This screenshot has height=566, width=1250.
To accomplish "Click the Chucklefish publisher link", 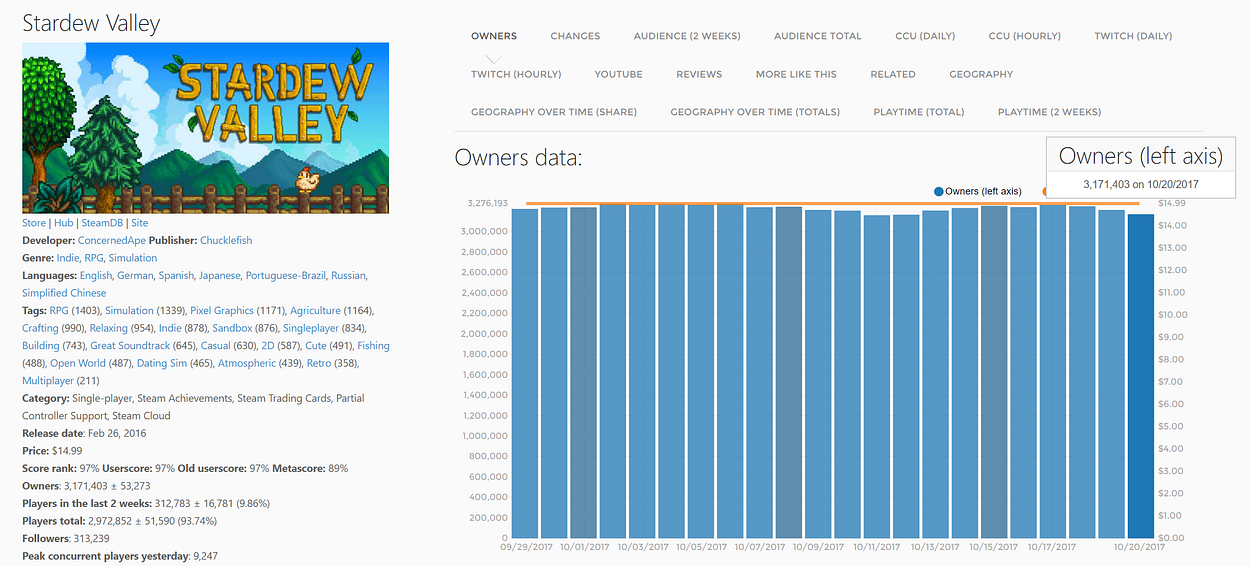I will [226, 240].
